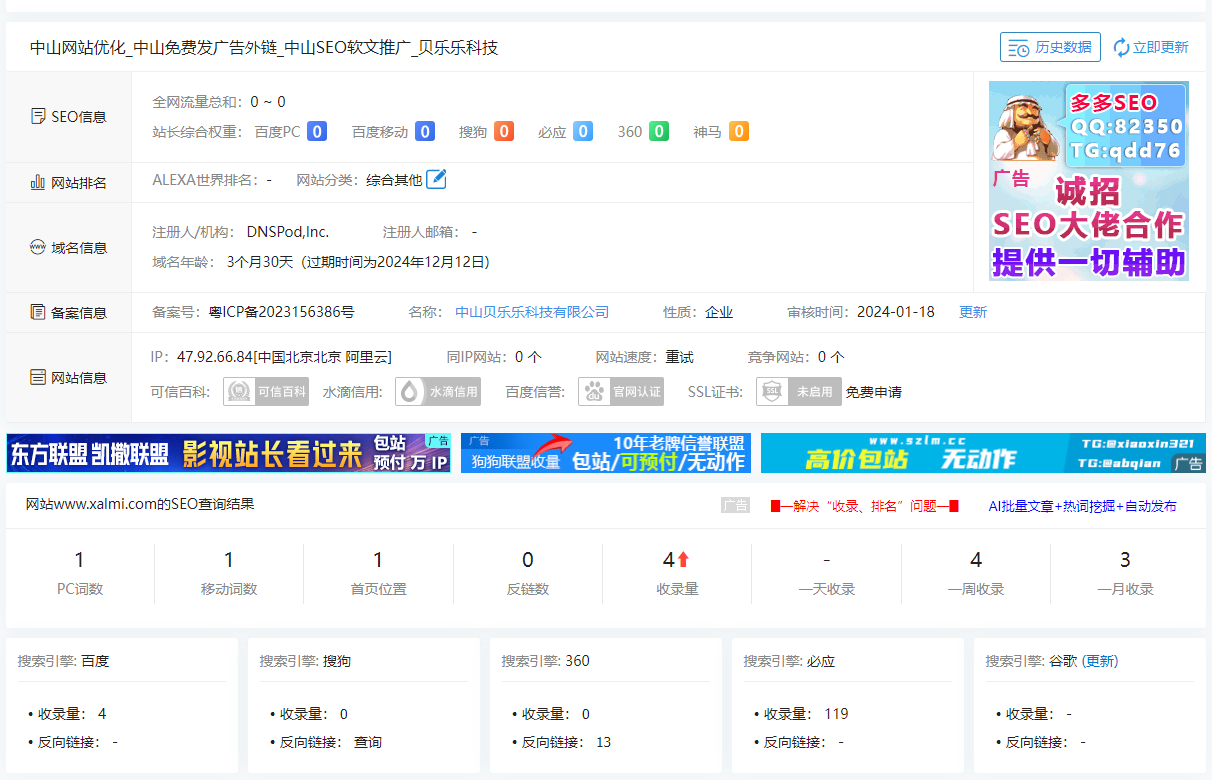Click the 可信百科 badge

coord(266,392)
